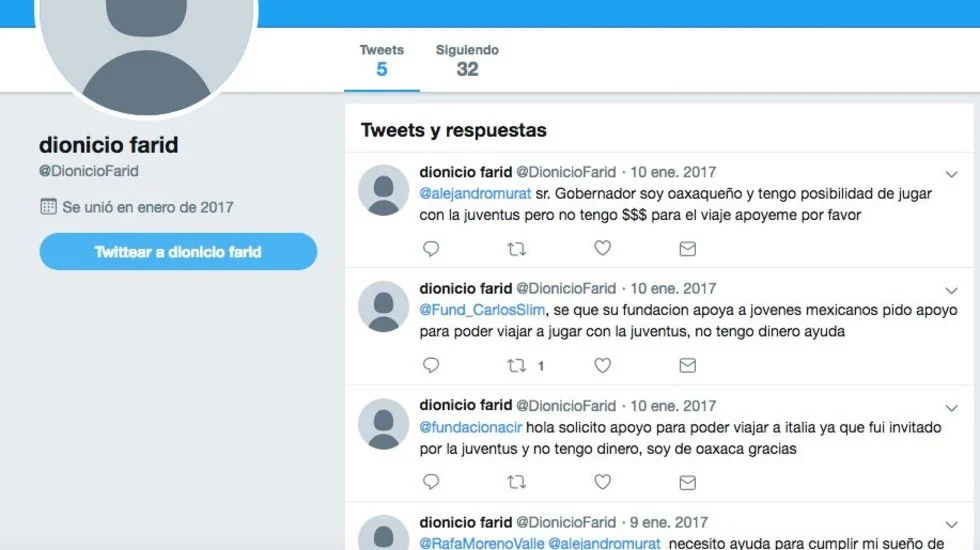Like the @fundacionacir tweet

point(602,482)
